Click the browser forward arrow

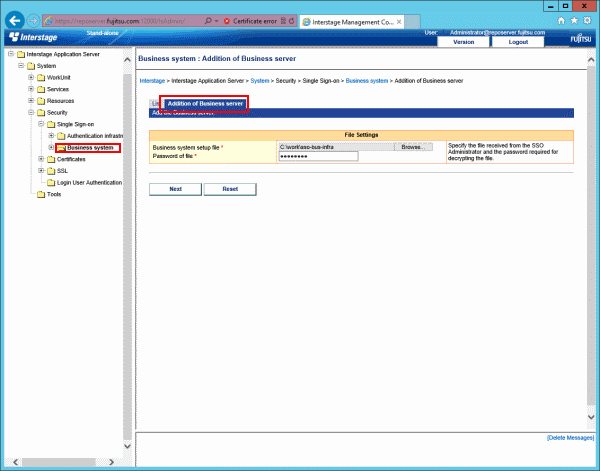tap(34, 21)
